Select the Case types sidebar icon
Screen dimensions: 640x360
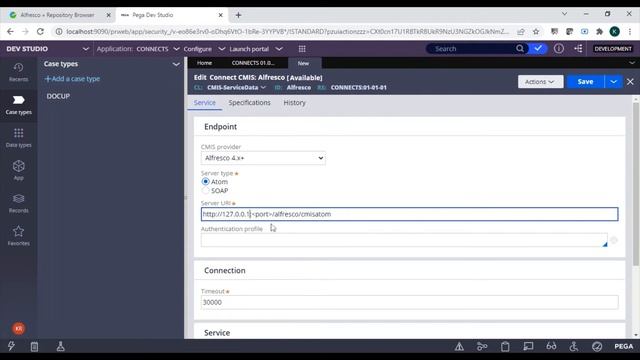pos(18,105)
